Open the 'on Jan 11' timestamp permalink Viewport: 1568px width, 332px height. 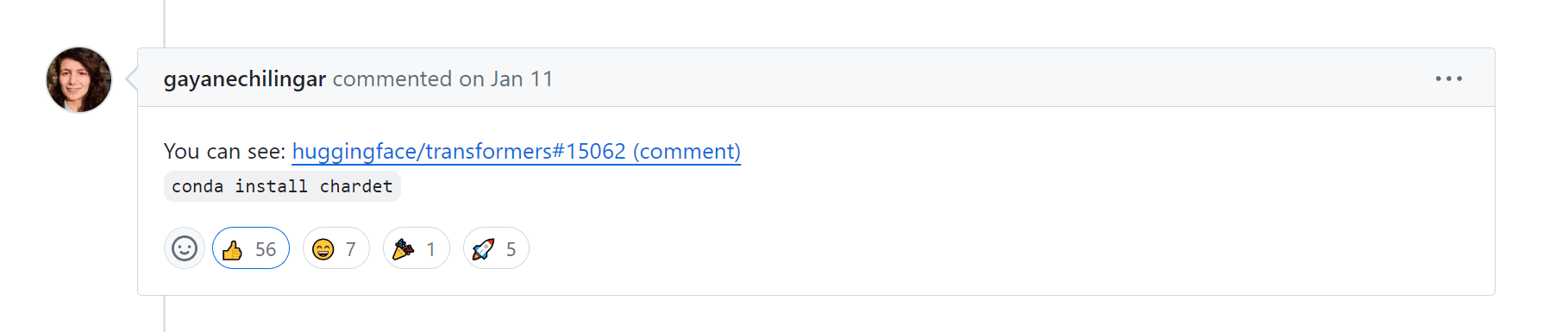click(x=506, y=79)
